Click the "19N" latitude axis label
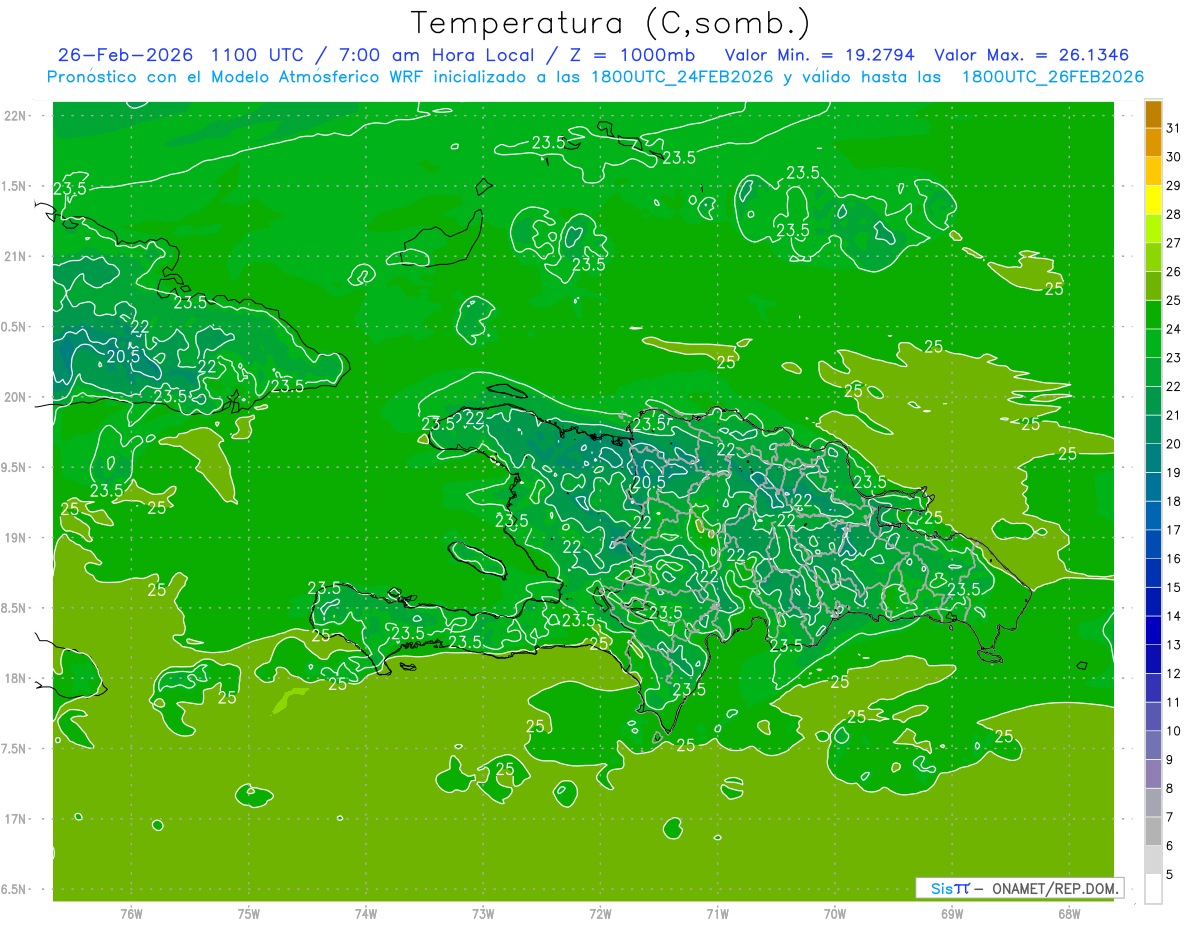The width and height of the screenshot is (1200, 927). pyautogui.click(x=17, y=537)
